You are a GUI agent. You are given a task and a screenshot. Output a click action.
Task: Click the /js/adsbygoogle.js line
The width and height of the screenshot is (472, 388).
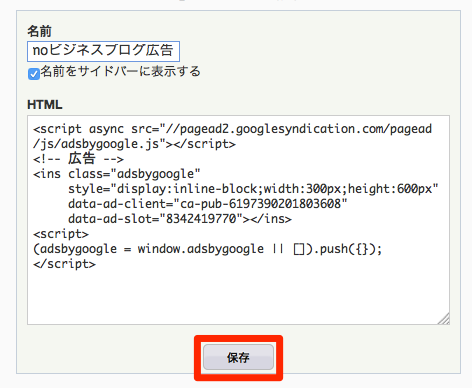[134, 144]
